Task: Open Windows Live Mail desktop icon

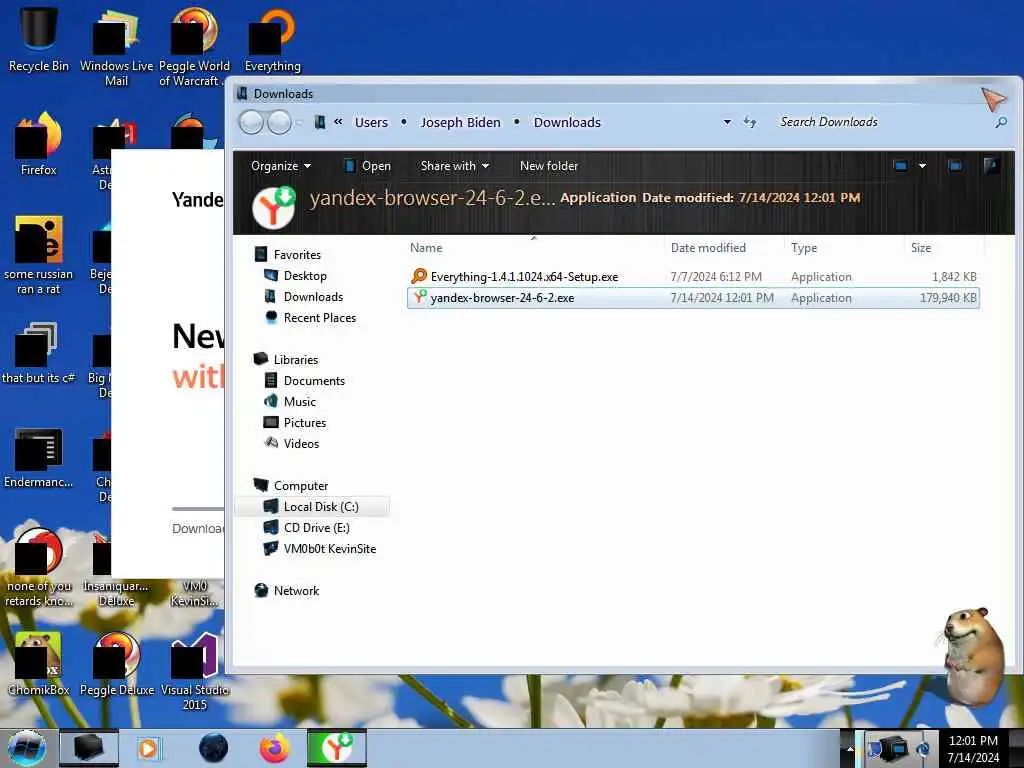Action: point(116,46)
